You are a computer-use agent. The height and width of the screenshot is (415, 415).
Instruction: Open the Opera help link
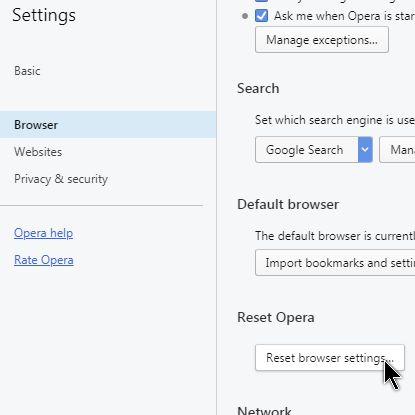[43, 233]
